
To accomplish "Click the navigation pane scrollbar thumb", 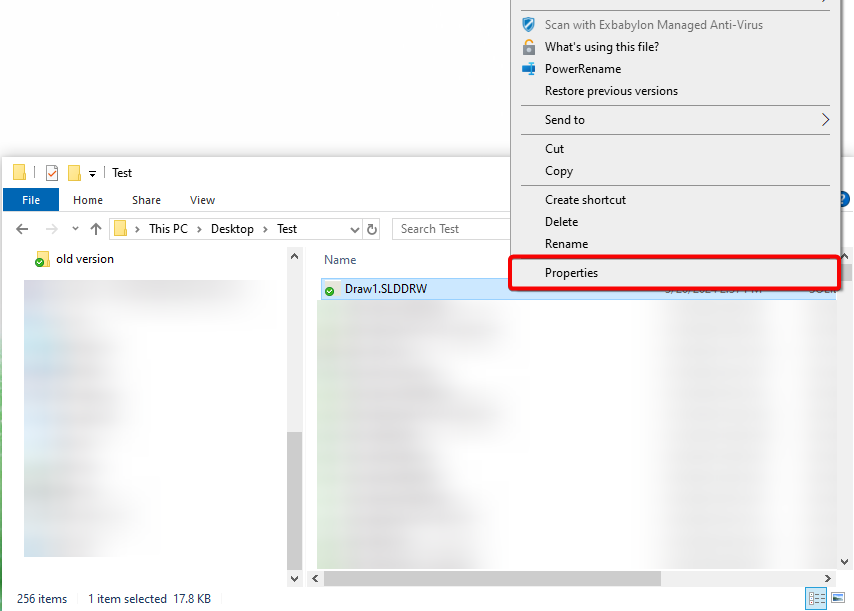I will tap(295, 500).
